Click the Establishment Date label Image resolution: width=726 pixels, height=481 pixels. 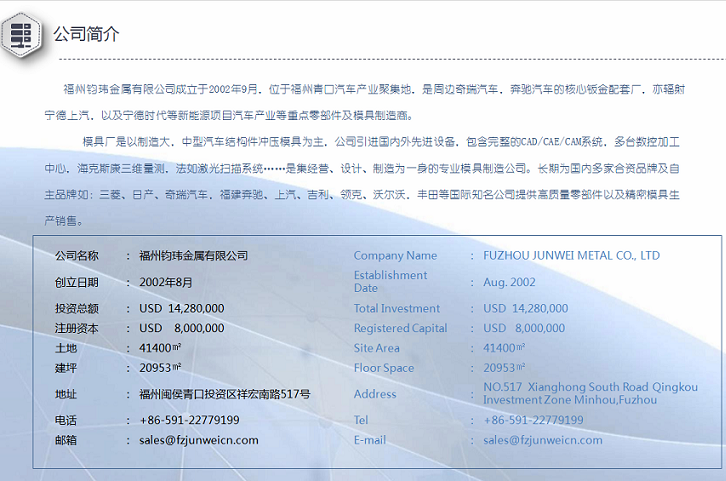pyautogui.click(x=390, y=281)
